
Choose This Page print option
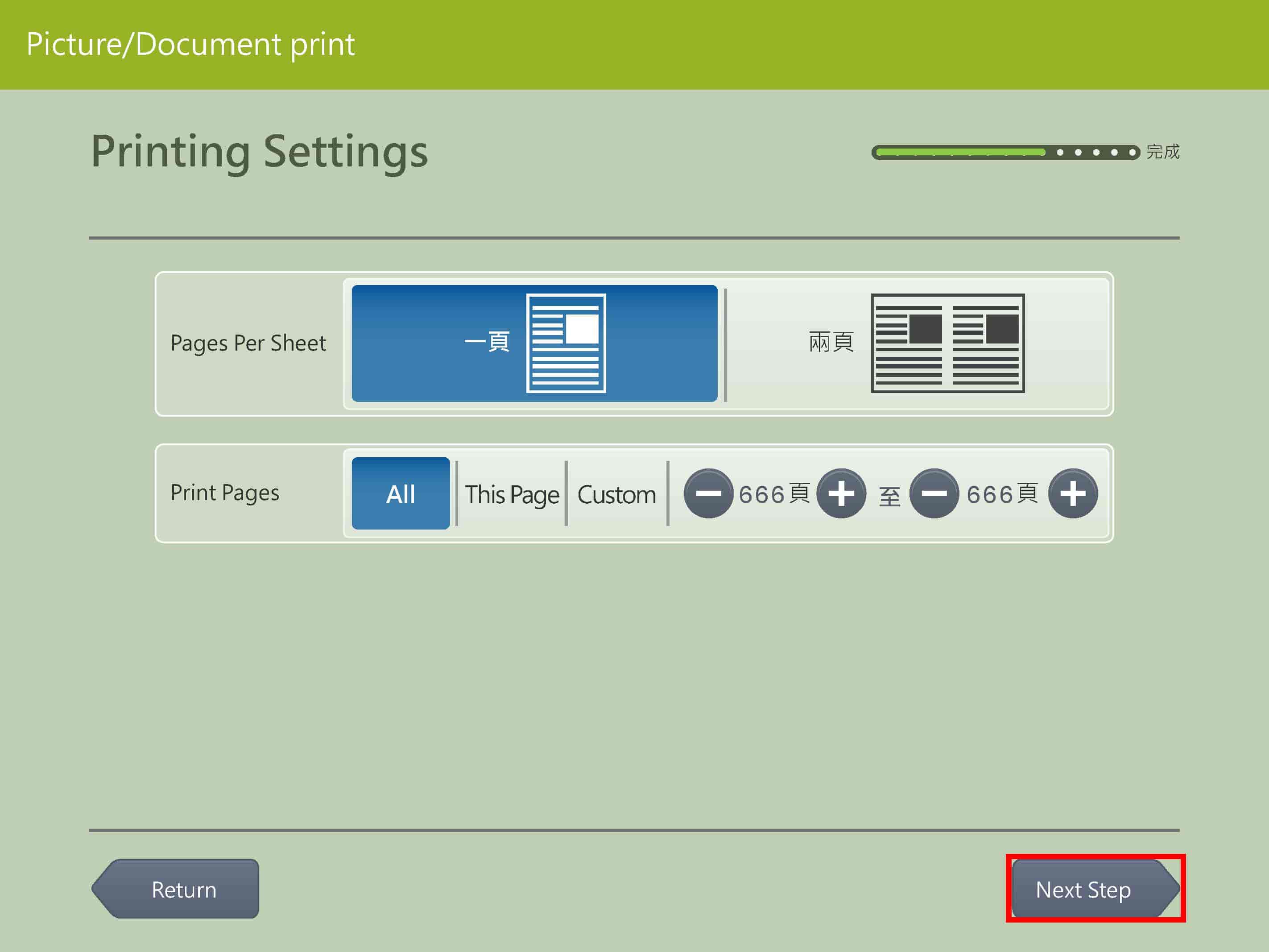[x=512, y=494]
